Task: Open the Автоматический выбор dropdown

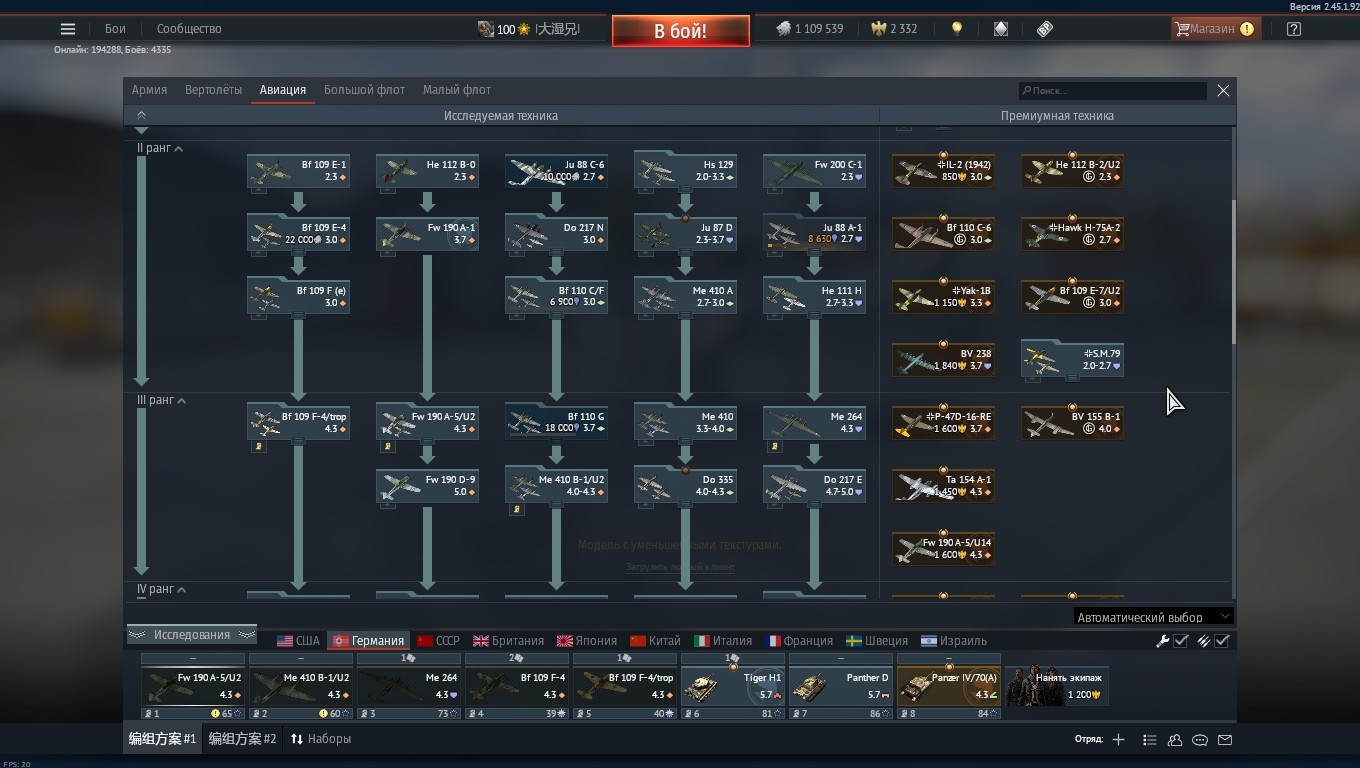Action: [x=1153, y=617]
